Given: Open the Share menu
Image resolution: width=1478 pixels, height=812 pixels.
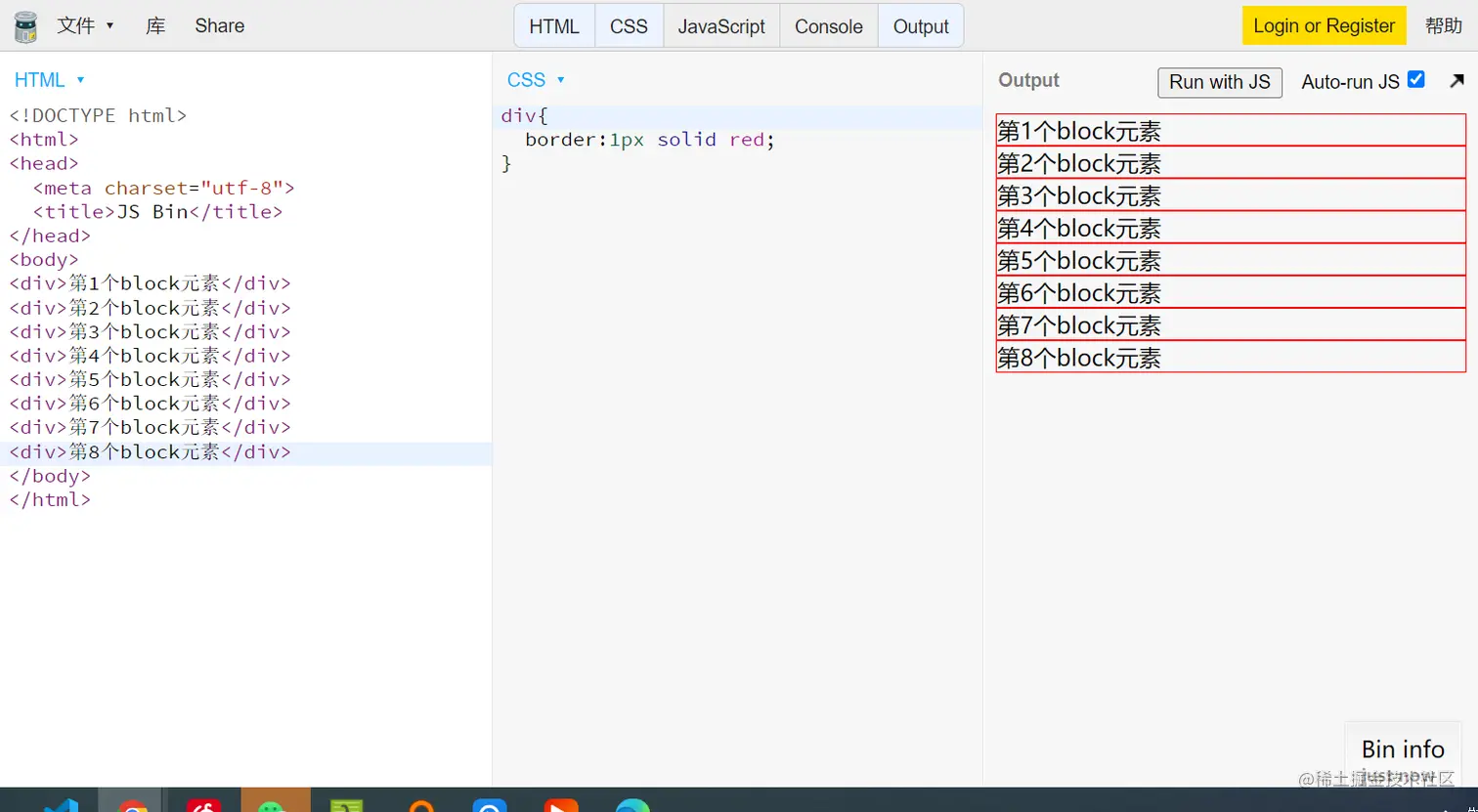Looking at the screenshot, I should (220, 25).
